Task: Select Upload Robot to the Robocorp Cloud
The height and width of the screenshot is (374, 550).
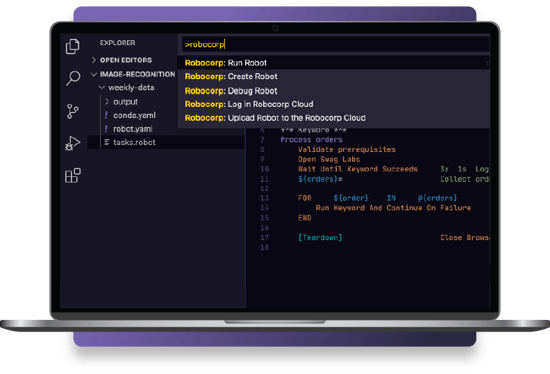Action: 333,118
